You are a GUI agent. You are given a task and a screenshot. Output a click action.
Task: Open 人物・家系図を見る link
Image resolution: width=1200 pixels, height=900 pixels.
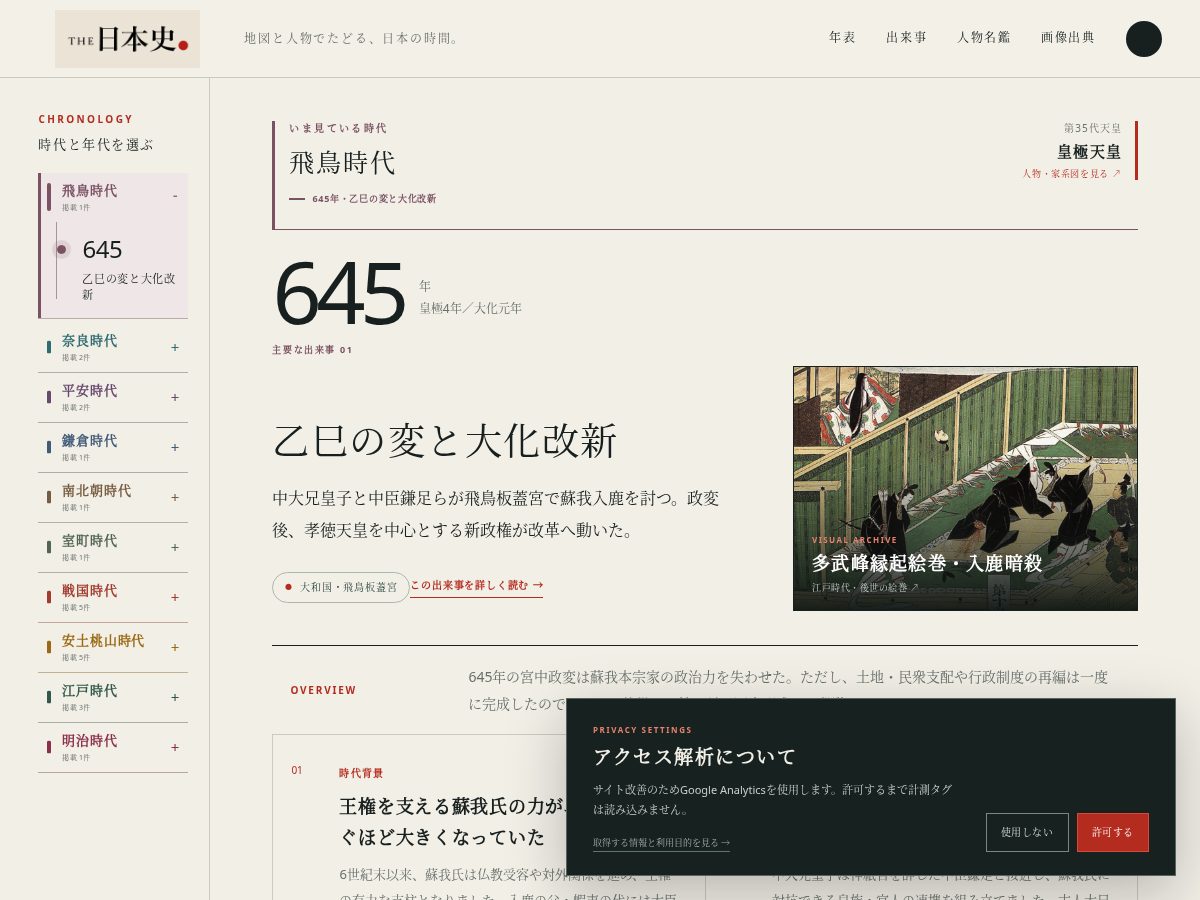[x=1071, y=173]
